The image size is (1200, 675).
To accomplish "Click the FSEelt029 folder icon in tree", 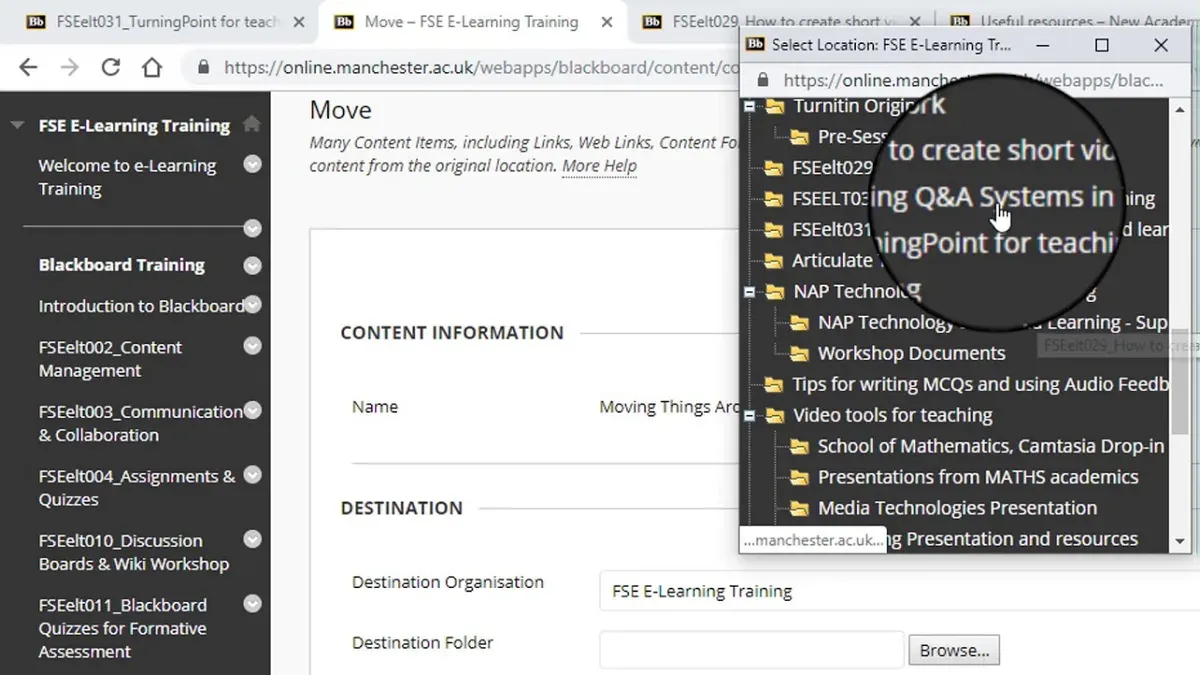I will point(773,168).
